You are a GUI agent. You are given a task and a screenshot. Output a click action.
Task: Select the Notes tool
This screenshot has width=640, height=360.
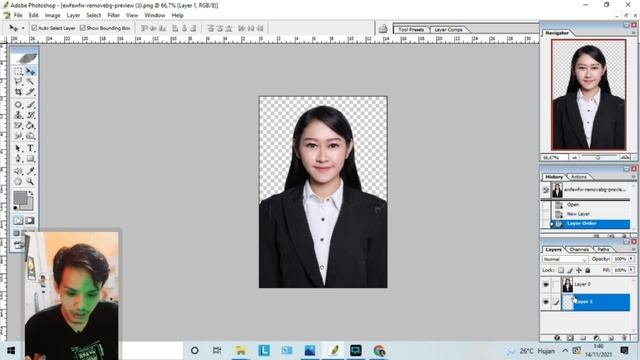click(18, 171)
